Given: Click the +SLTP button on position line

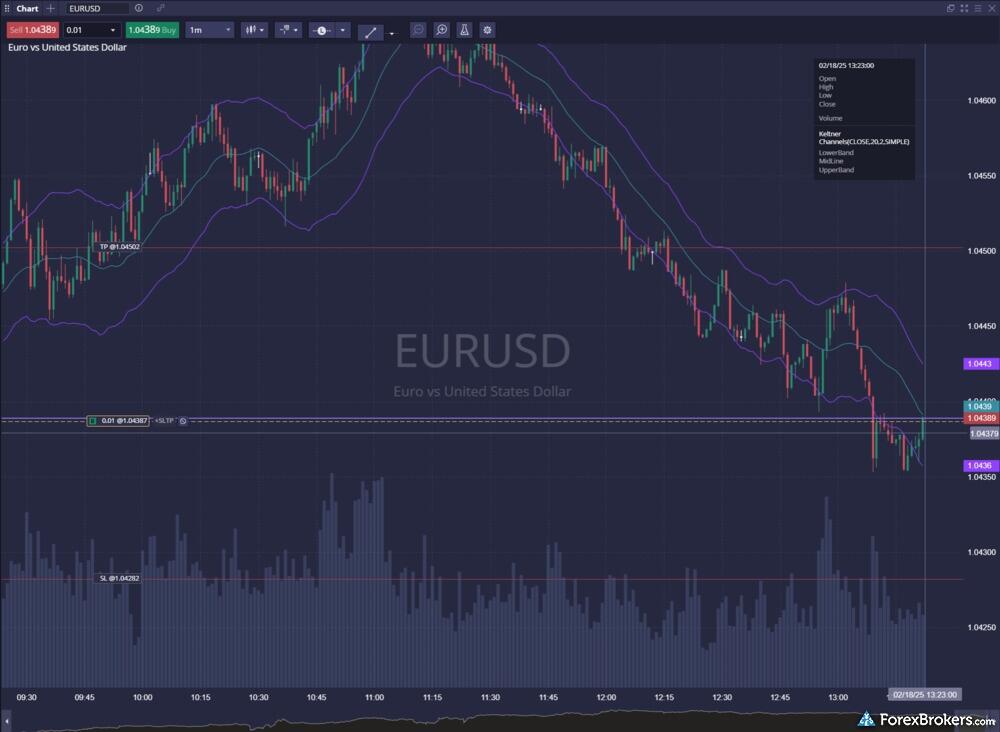Looking at the screenshot, I should click(x=164, y=421).
